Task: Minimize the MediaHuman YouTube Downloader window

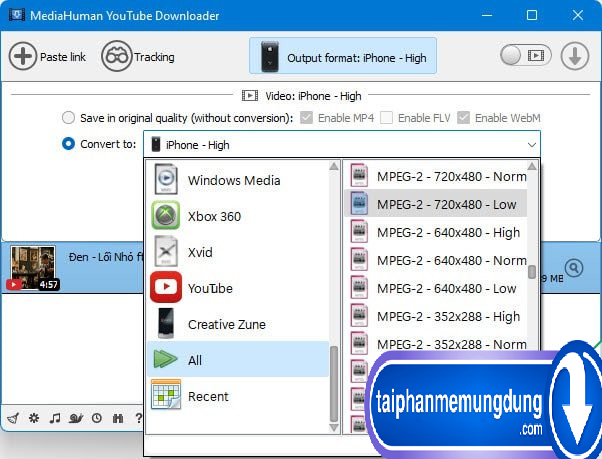Action: [487, 15]
